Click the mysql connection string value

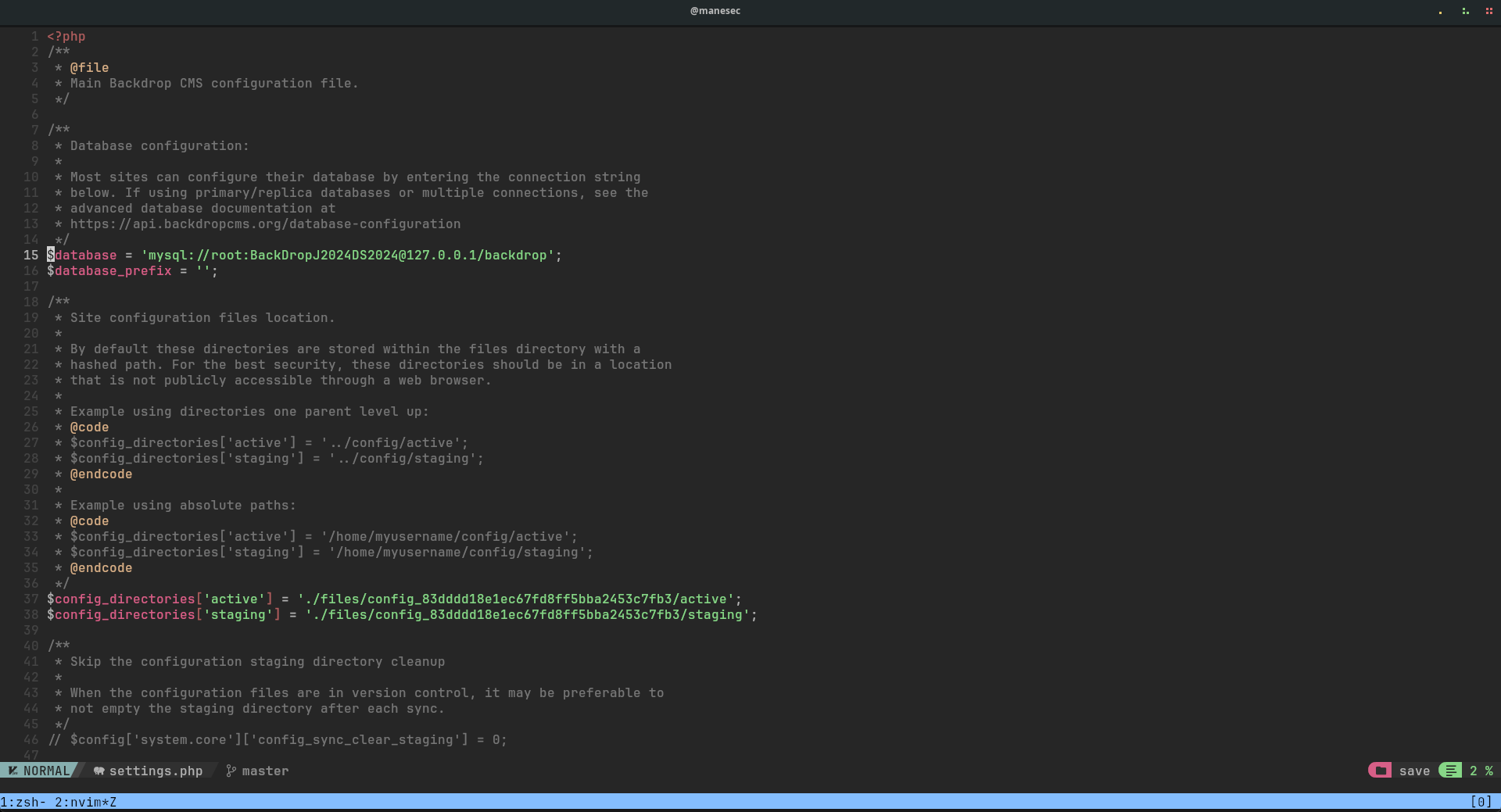click(x=348, y=256)
